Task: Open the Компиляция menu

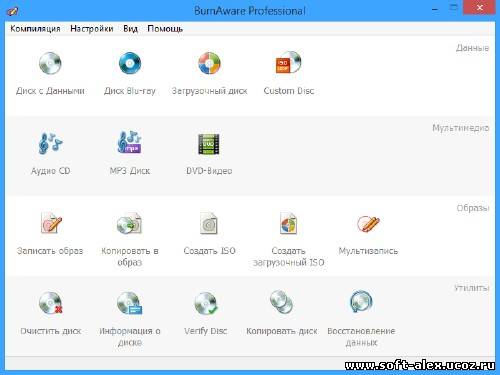Action: click(35, 29)
